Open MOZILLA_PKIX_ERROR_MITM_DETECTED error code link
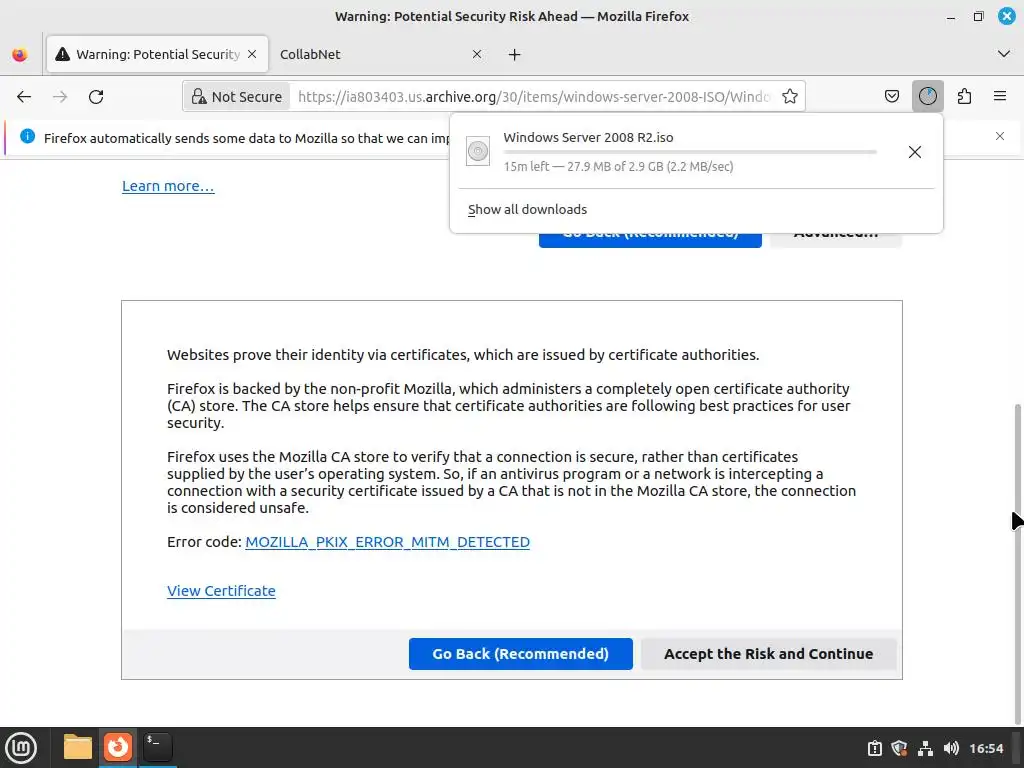The height and width of the screenshot is (768, 1024). (387, 542)
